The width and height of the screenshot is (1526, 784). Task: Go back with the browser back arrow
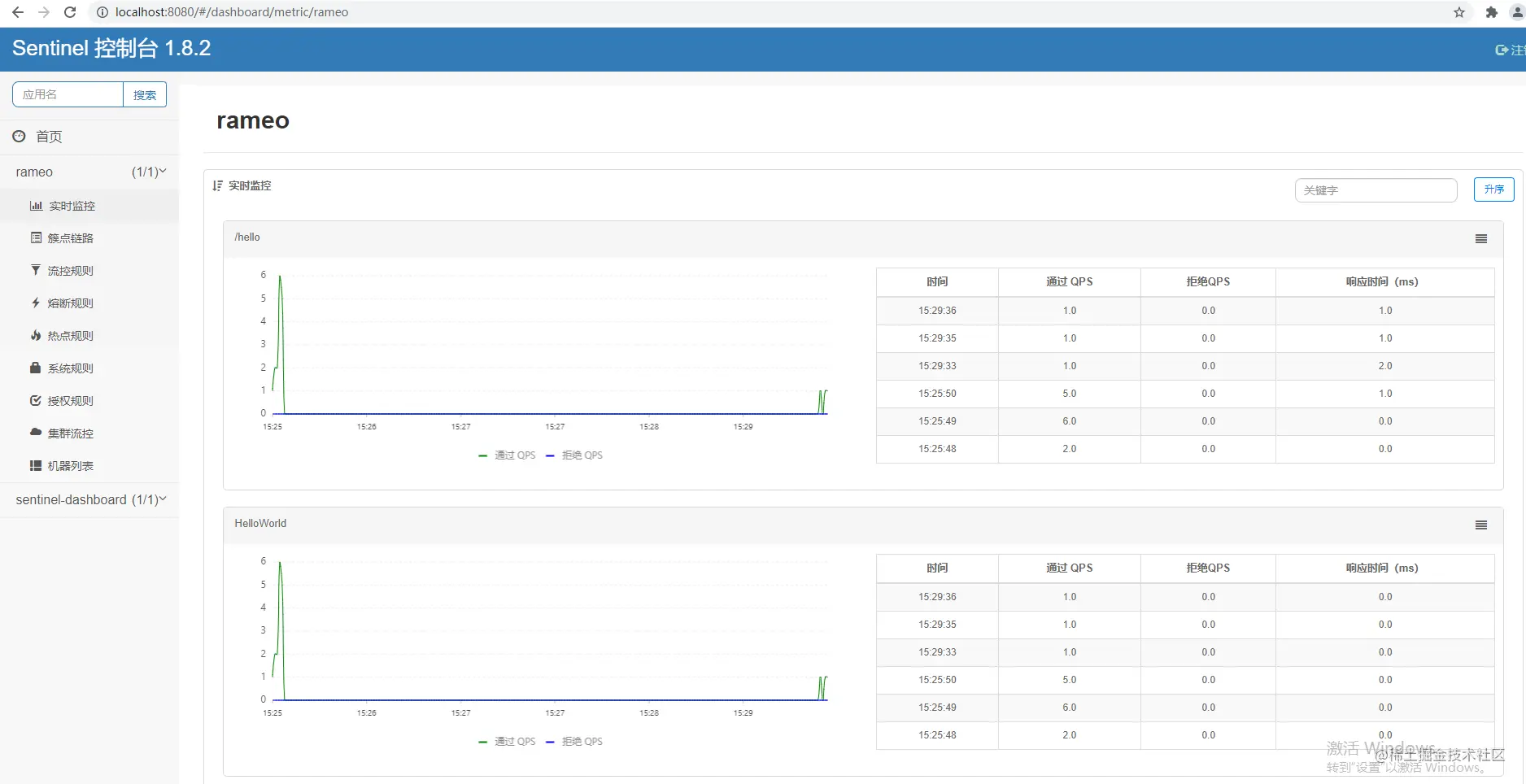(x=18, y=12)
